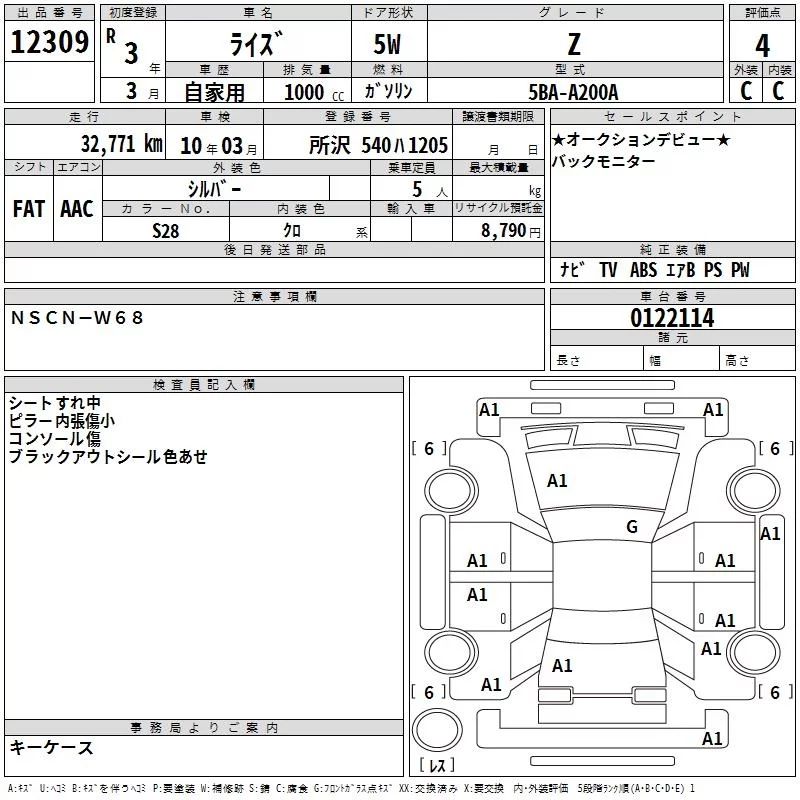
Task: Select the バックモニター sales point line
Action: (x=604, y=161)
